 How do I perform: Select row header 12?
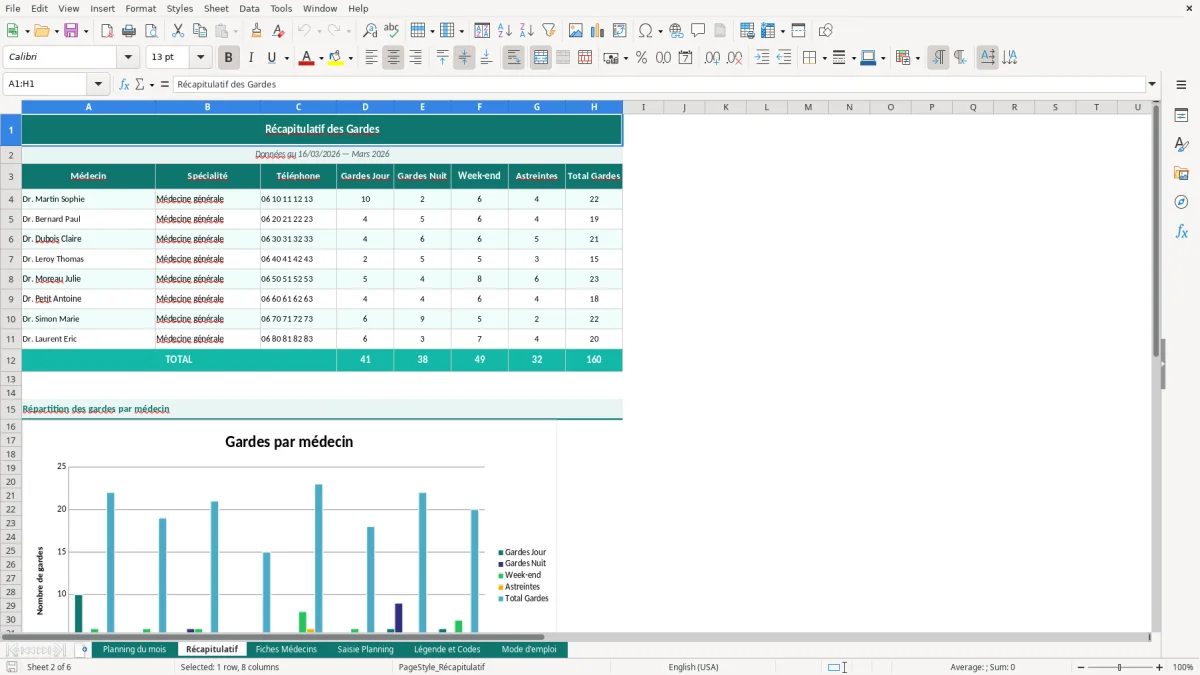click(x=10, y=360)
